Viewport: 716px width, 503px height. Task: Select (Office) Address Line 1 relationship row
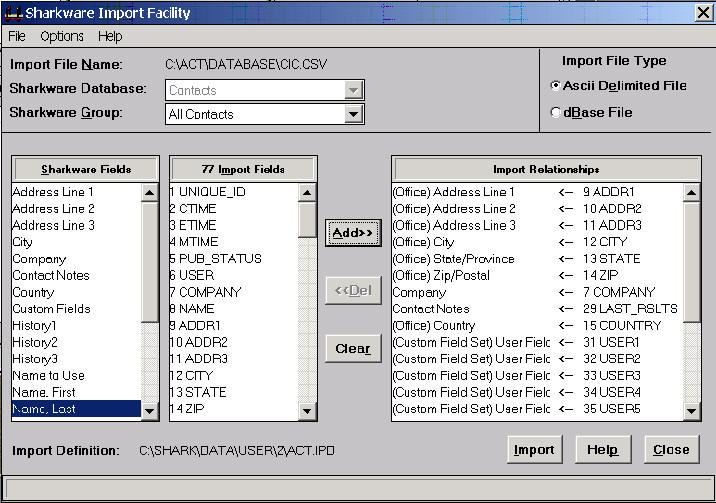pyautogui.click(x=537, y=192)
